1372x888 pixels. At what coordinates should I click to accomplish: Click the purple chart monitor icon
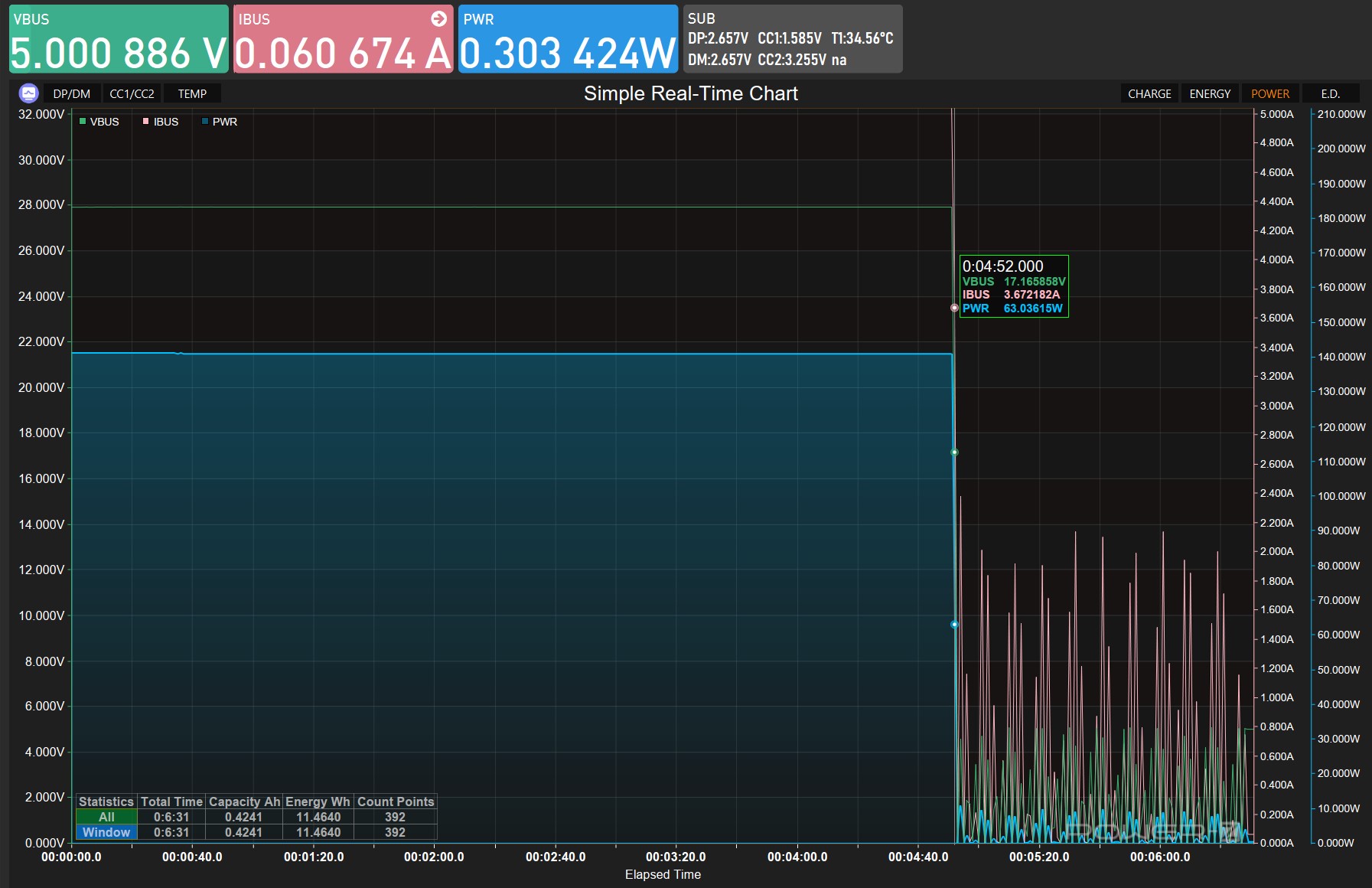point(28,93)
